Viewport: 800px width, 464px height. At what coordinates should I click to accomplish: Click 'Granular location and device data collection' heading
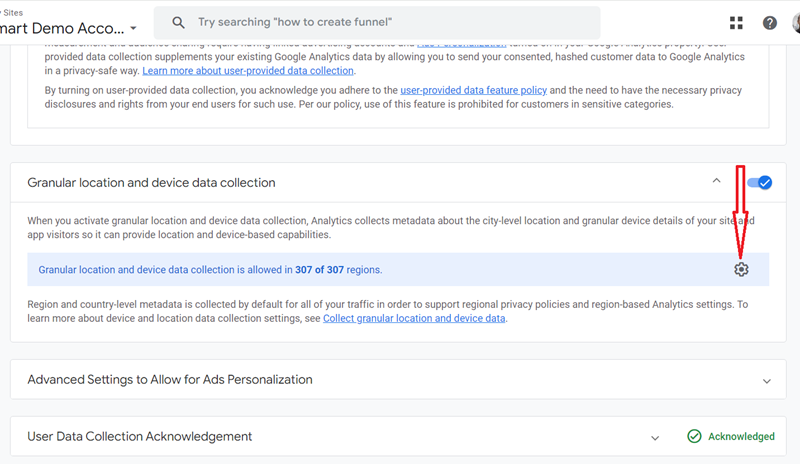[x=151, y=183]
